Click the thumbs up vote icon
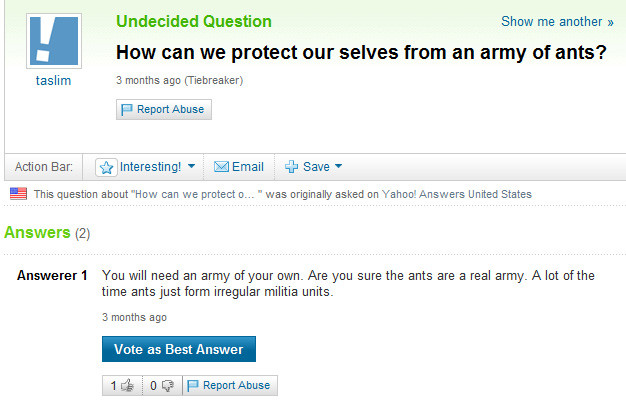This screenshot has width=626, height=406. pos(127,385)
